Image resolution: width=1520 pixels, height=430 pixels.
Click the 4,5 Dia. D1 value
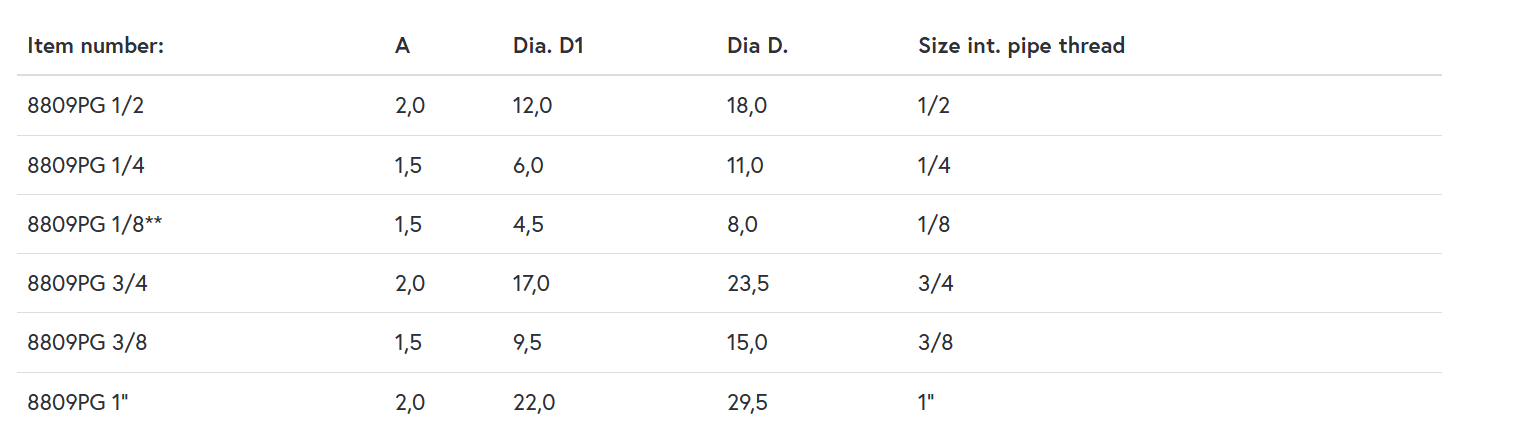[528, 224]
